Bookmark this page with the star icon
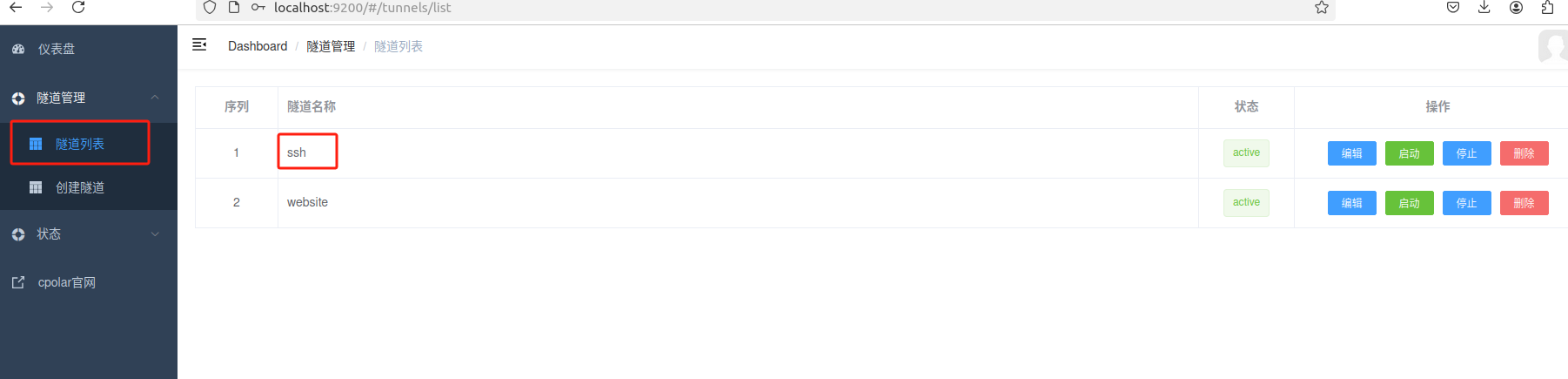This screenshot has width=1568, height=379. 1321,8
